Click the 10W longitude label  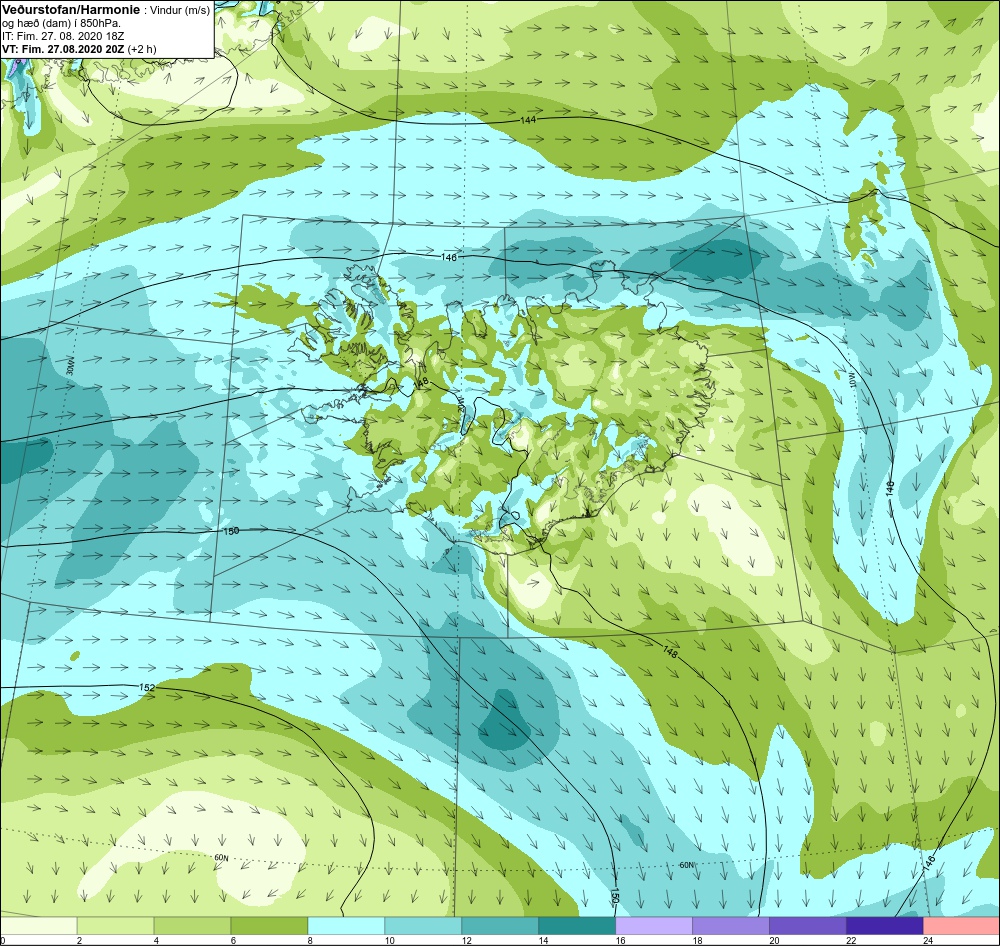(851, 379)
